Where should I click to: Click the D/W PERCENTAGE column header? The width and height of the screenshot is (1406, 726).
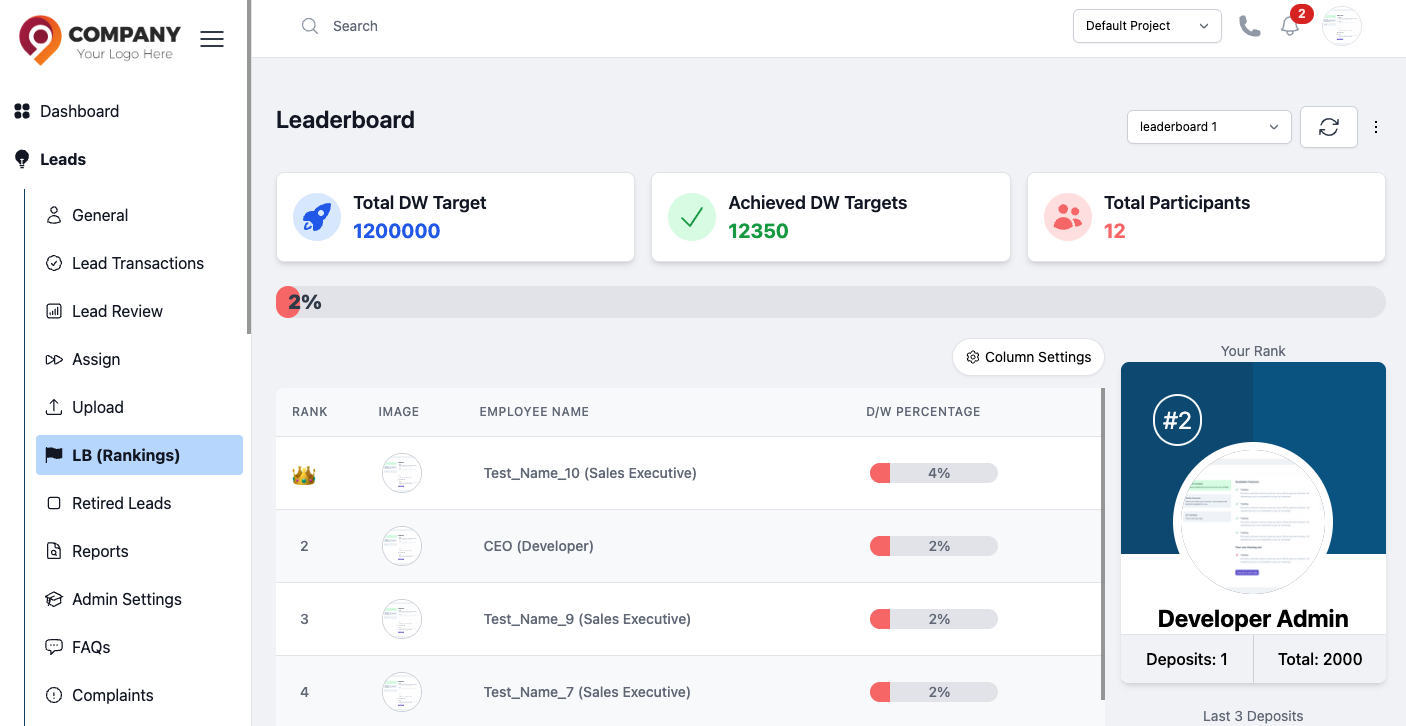point(923,412)
